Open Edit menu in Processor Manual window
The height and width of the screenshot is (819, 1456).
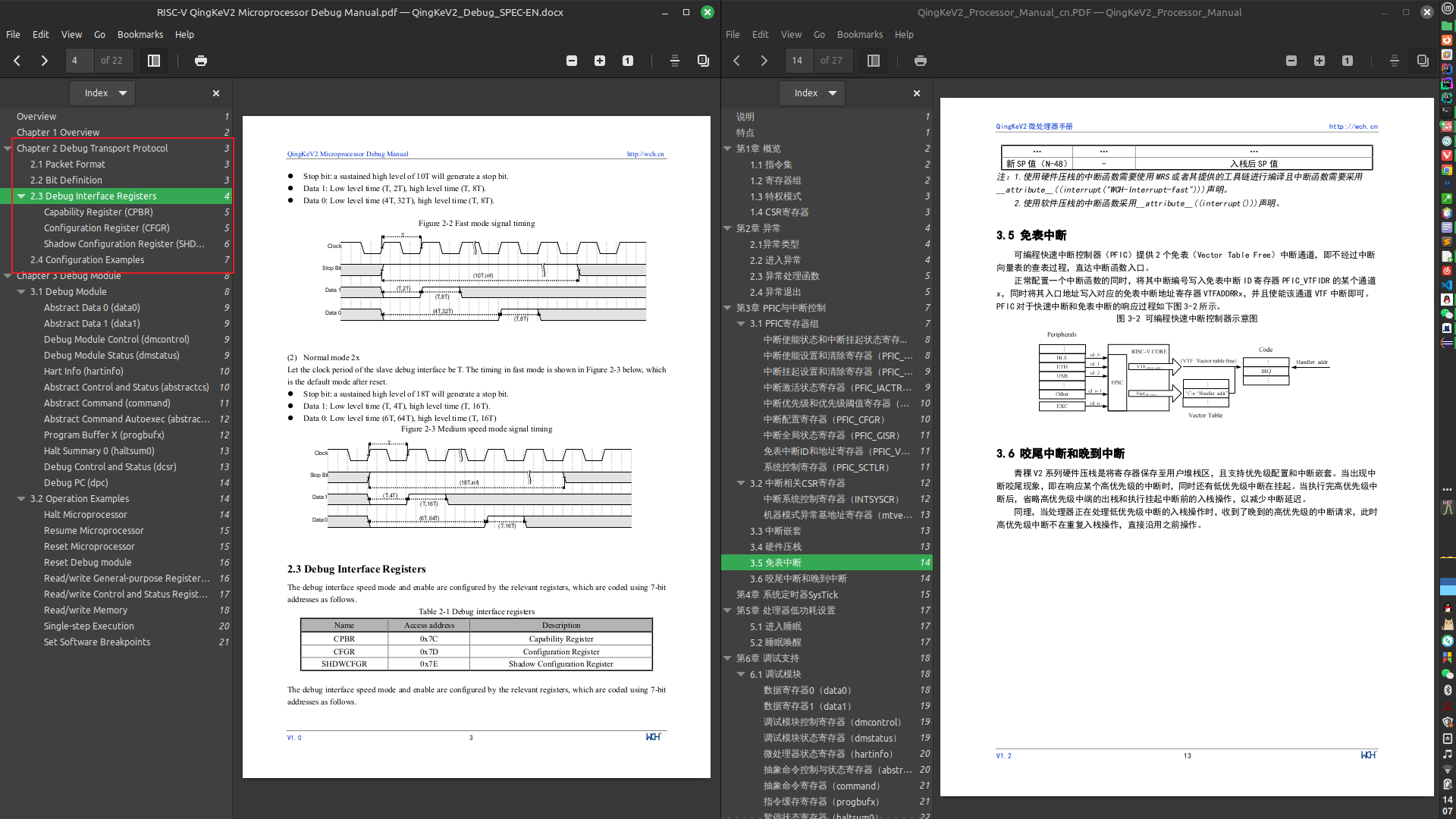[x=760, y=35]
